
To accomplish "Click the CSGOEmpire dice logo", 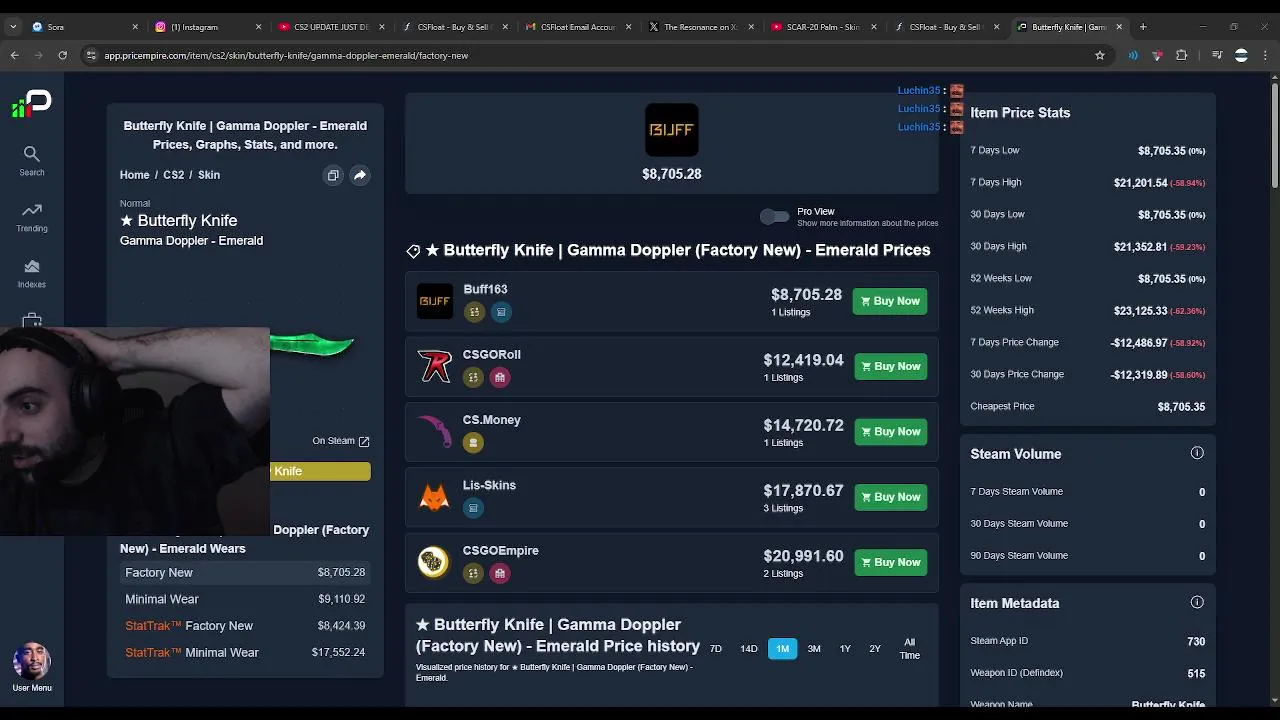I will tap(433, 562).
